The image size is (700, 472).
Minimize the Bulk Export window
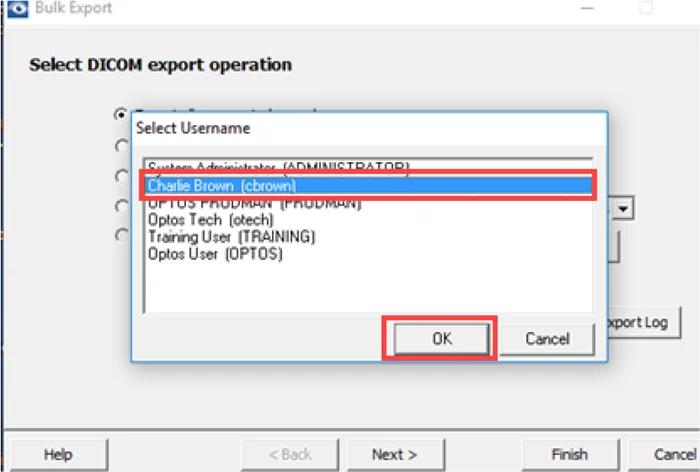589,9
